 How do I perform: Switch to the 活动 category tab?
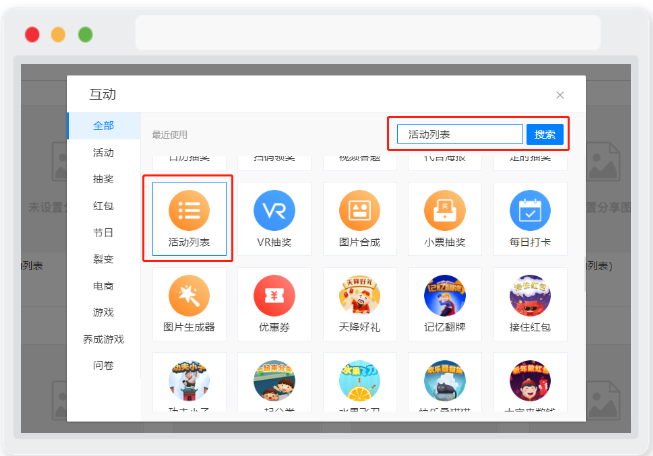pyautogui.click(x=104, y=152)
